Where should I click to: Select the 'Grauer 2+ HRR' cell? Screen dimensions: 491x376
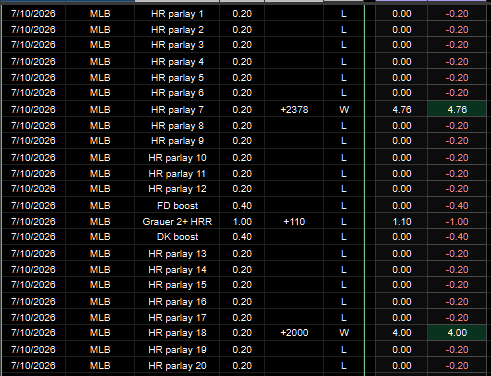point(177,222)
